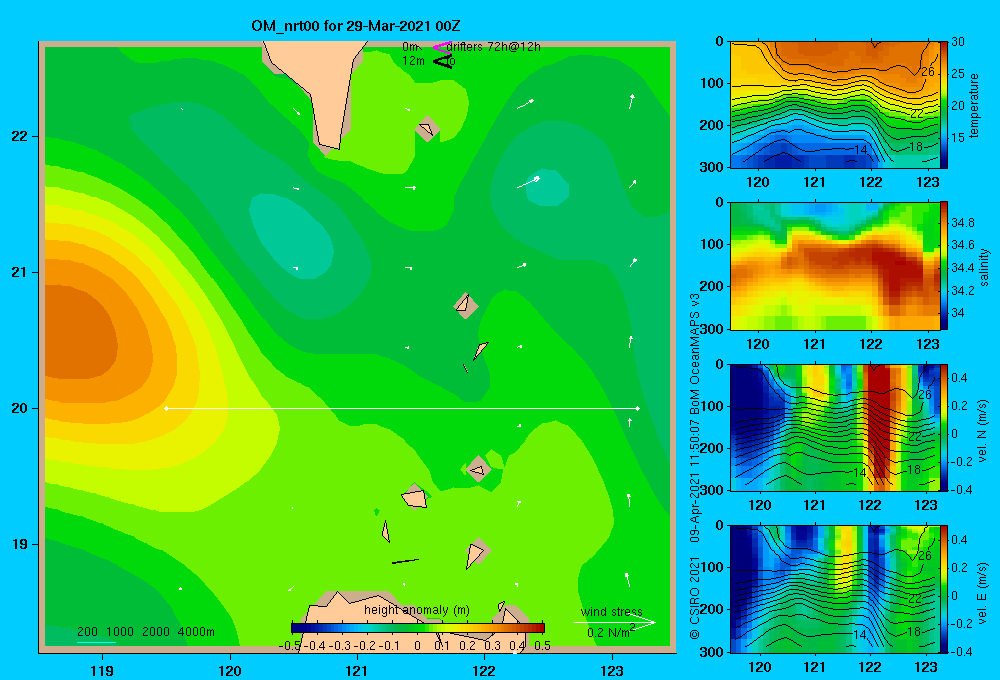The image size is (1000, 680).
Task: Click the magenta drifter arrow legend icon
Action: [441, 47]
